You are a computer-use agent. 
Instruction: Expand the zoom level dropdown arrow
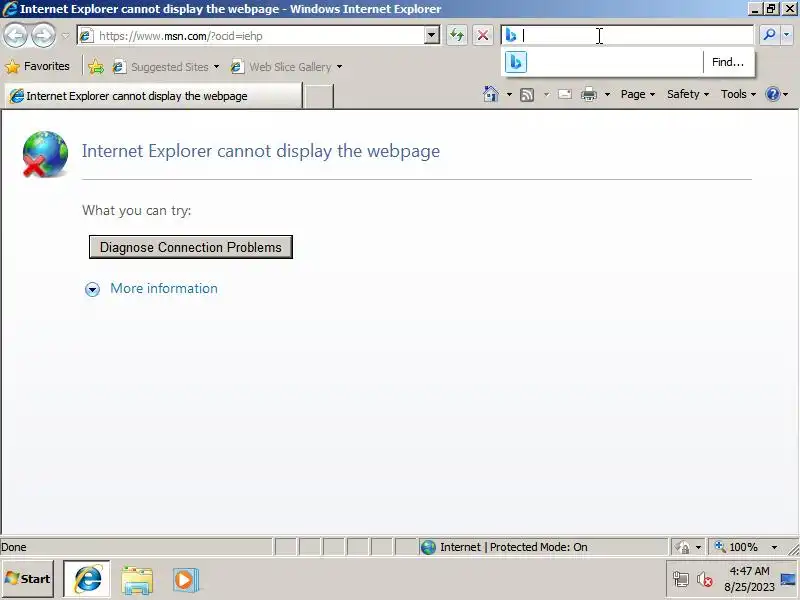pyautogui.click(x=774, y=547)
